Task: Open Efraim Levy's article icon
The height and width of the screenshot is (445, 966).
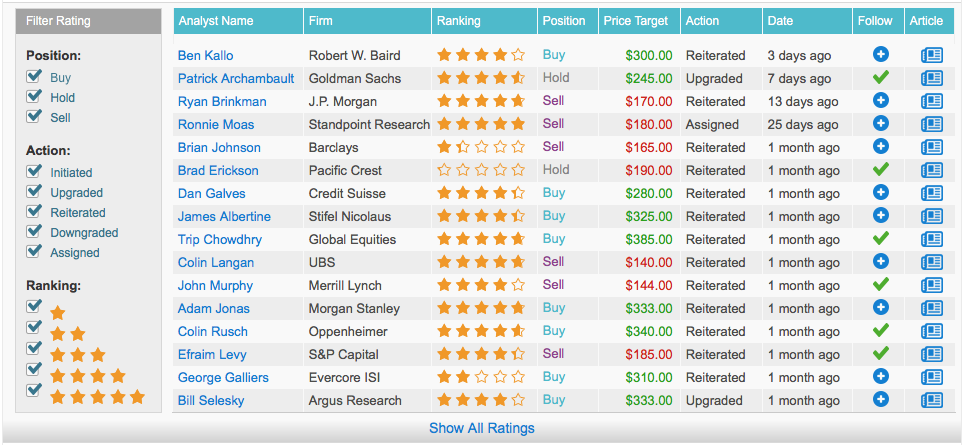Action: (932, 354)
